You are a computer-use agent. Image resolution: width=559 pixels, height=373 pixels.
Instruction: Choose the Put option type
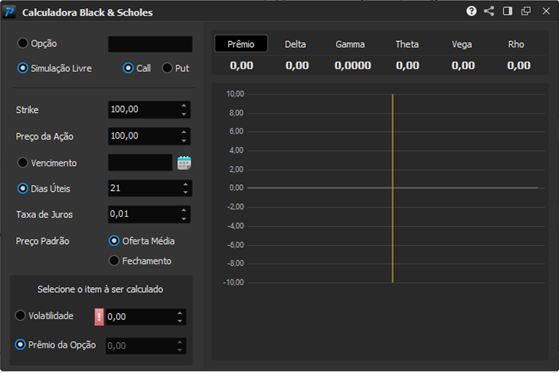click(x=167, y=68)
